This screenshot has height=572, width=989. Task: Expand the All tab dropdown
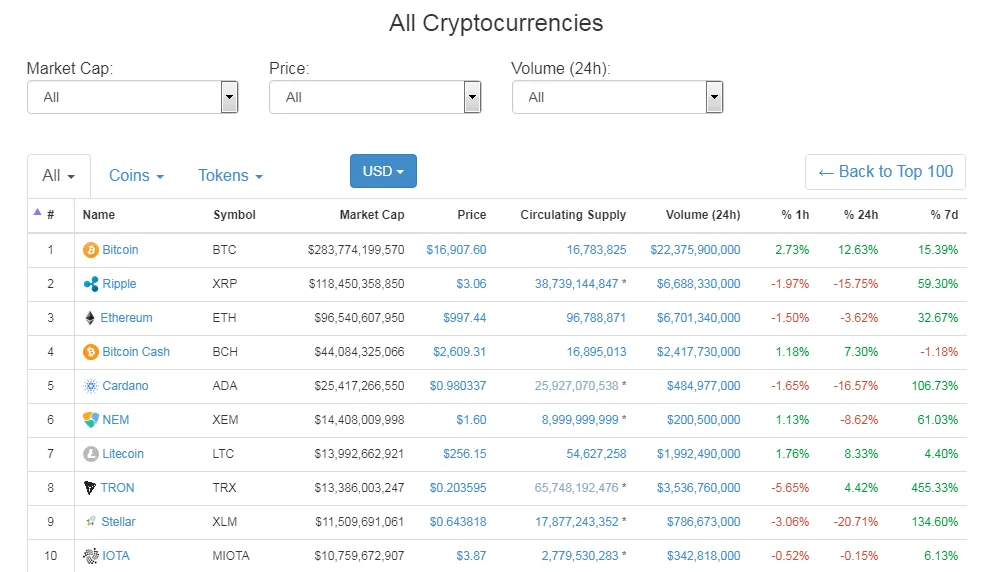(59, 175)
